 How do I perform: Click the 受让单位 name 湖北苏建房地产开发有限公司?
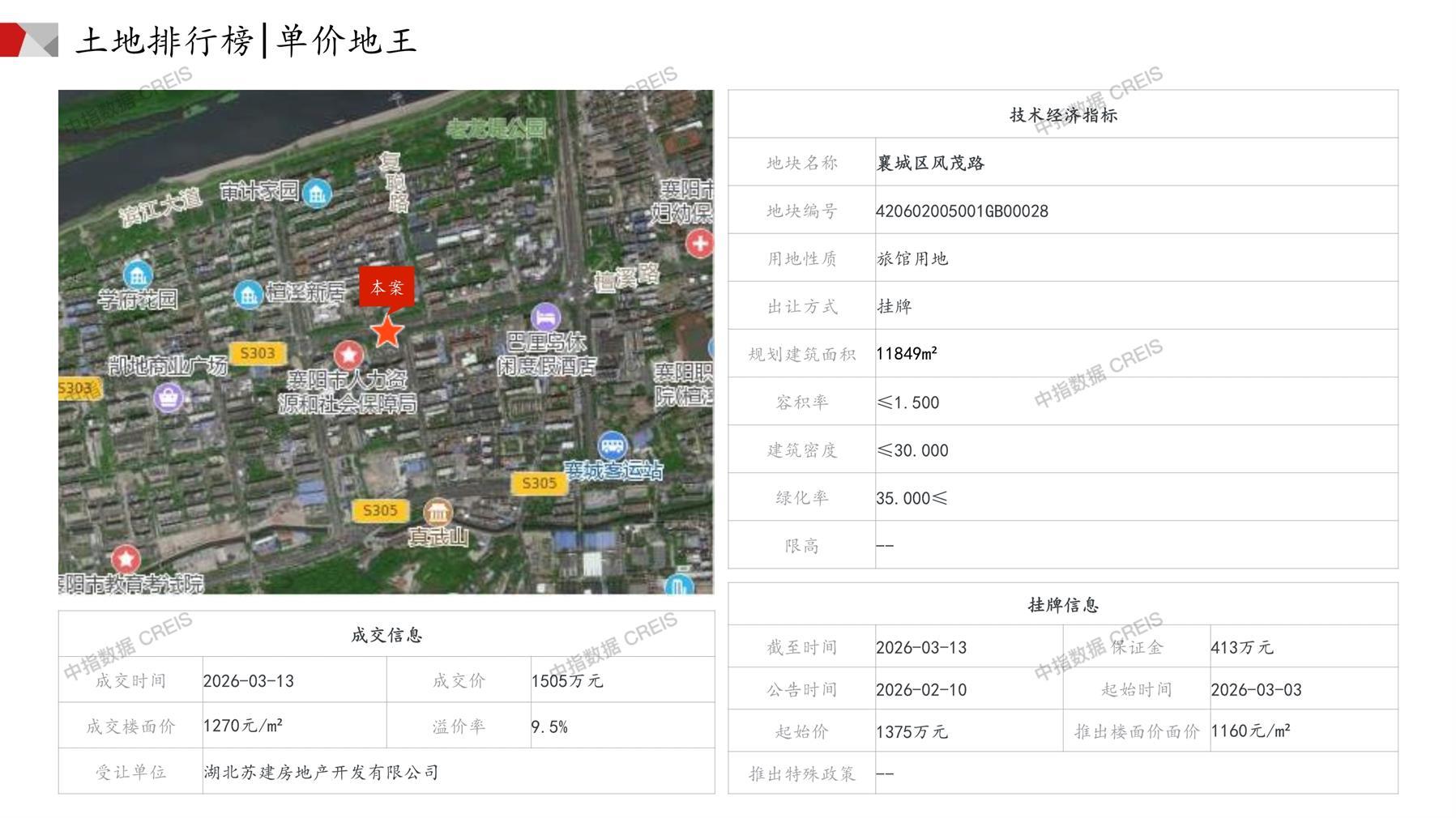[321, 772]
